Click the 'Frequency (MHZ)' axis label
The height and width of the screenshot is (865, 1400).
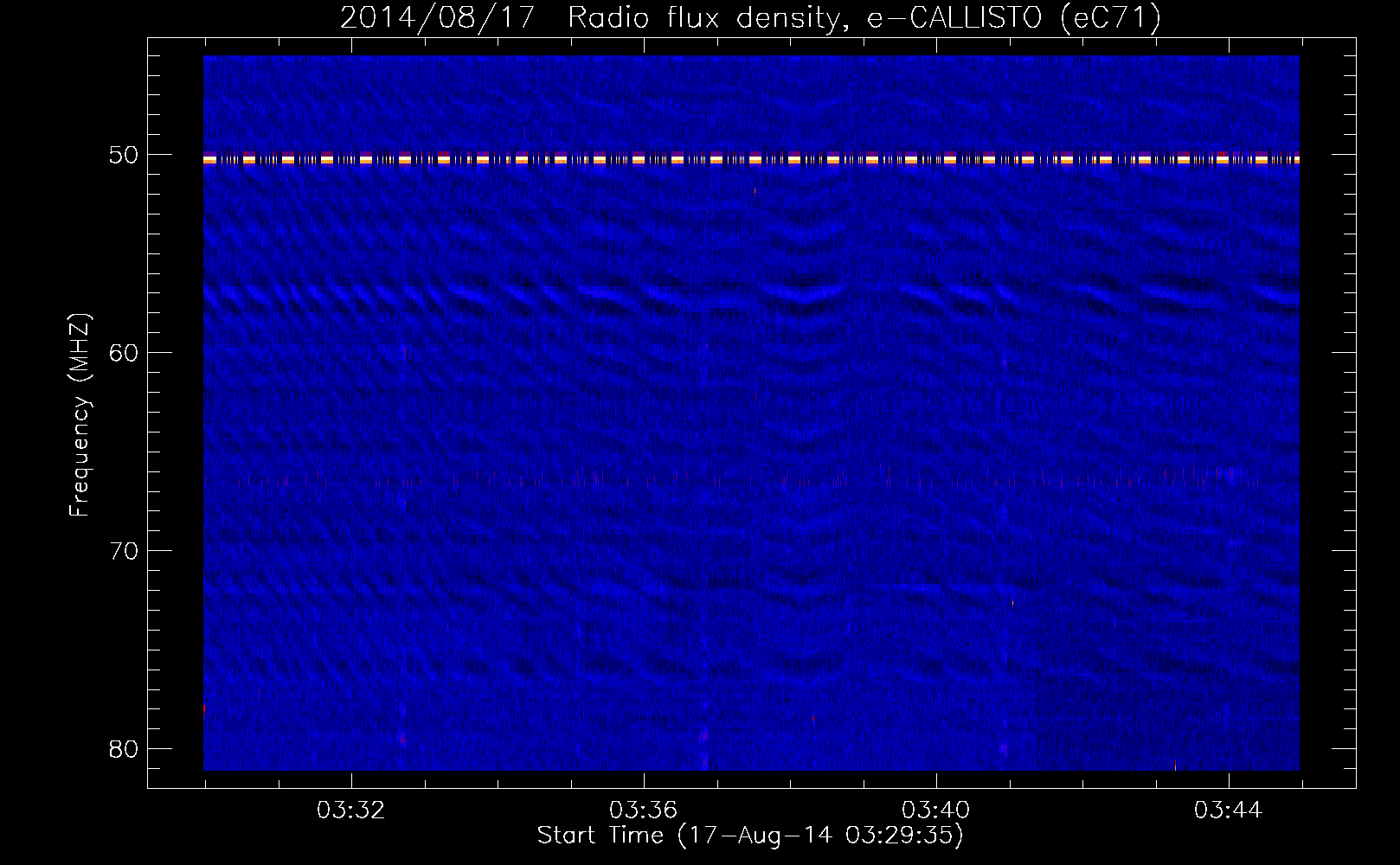[79, 415]
